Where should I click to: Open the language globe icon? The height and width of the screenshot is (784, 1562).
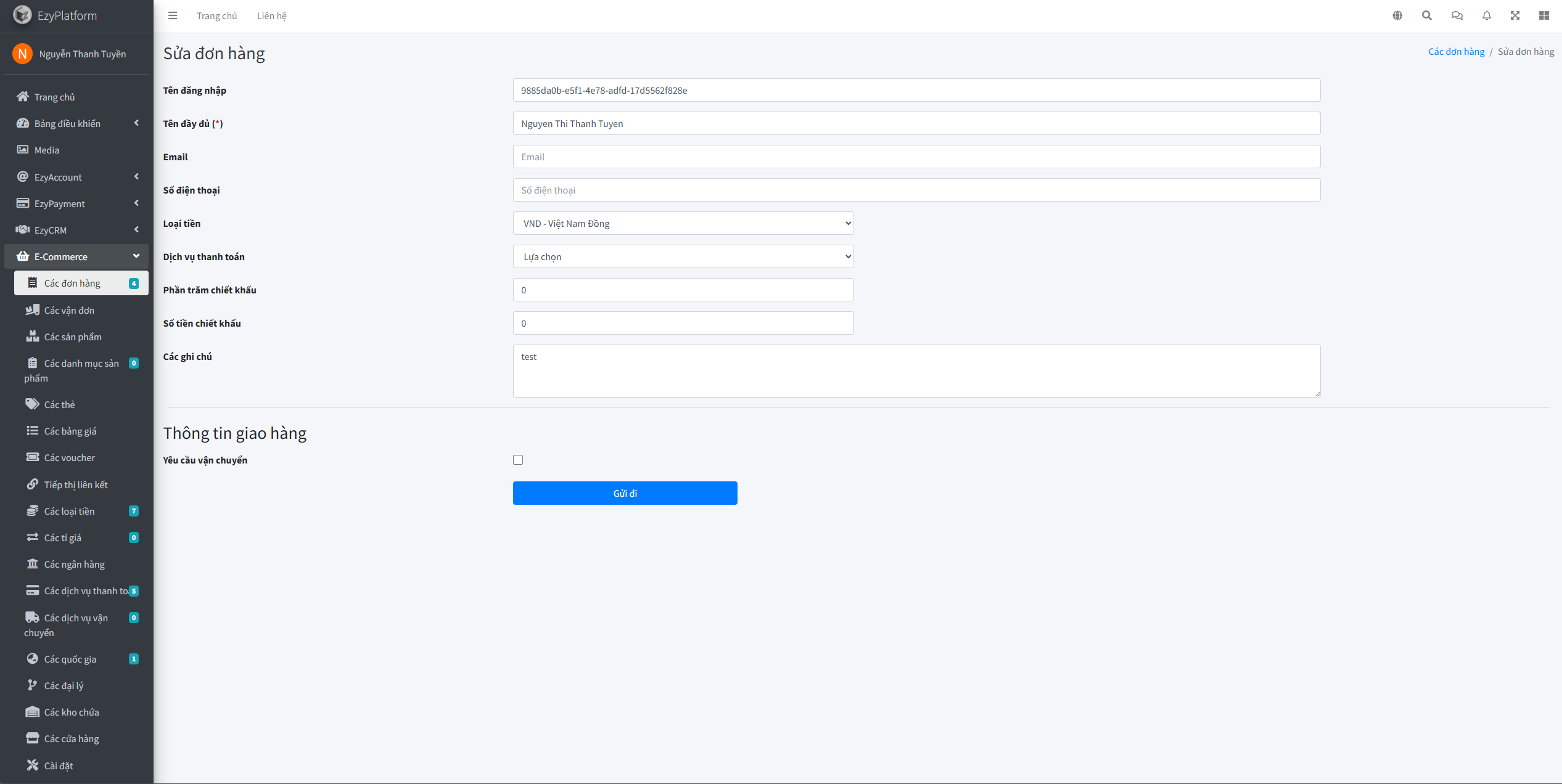click(1397, 15)
